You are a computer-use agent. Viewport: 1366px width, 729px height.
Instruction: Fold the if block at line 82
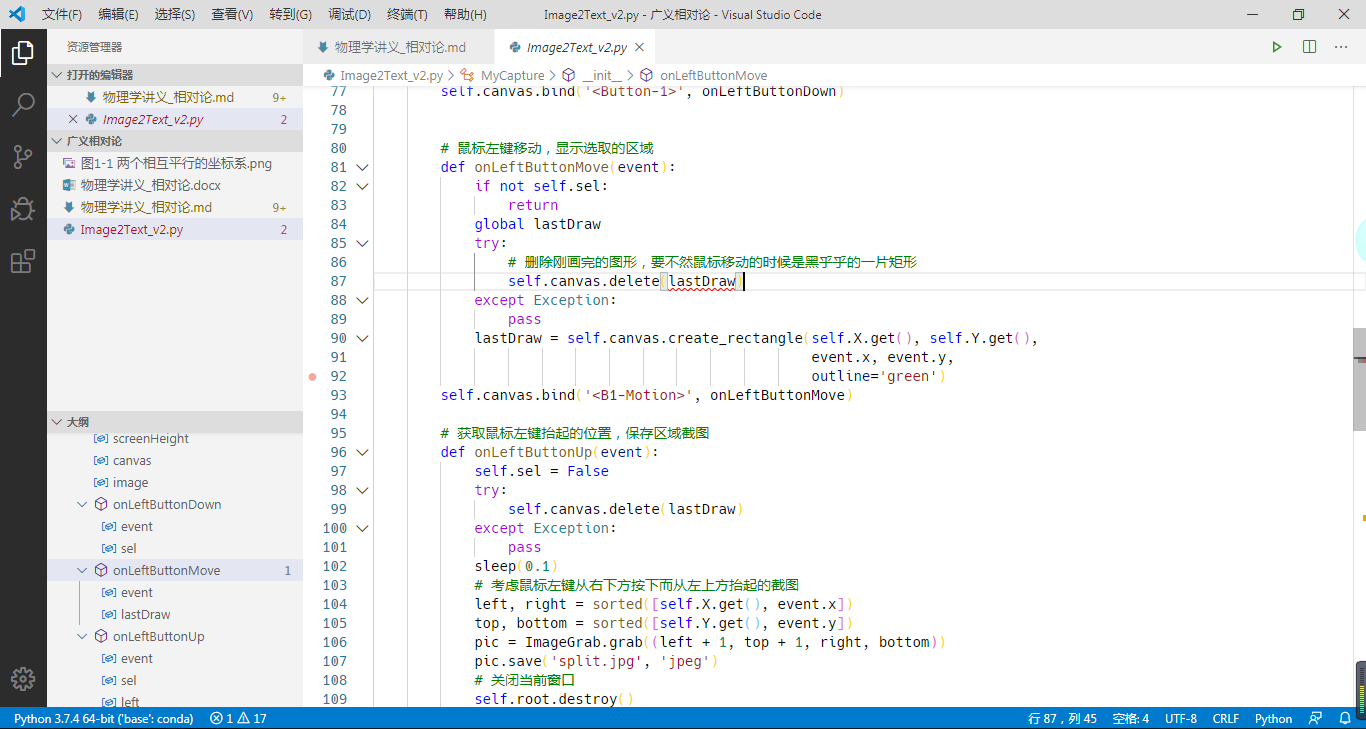click(362, 186)
